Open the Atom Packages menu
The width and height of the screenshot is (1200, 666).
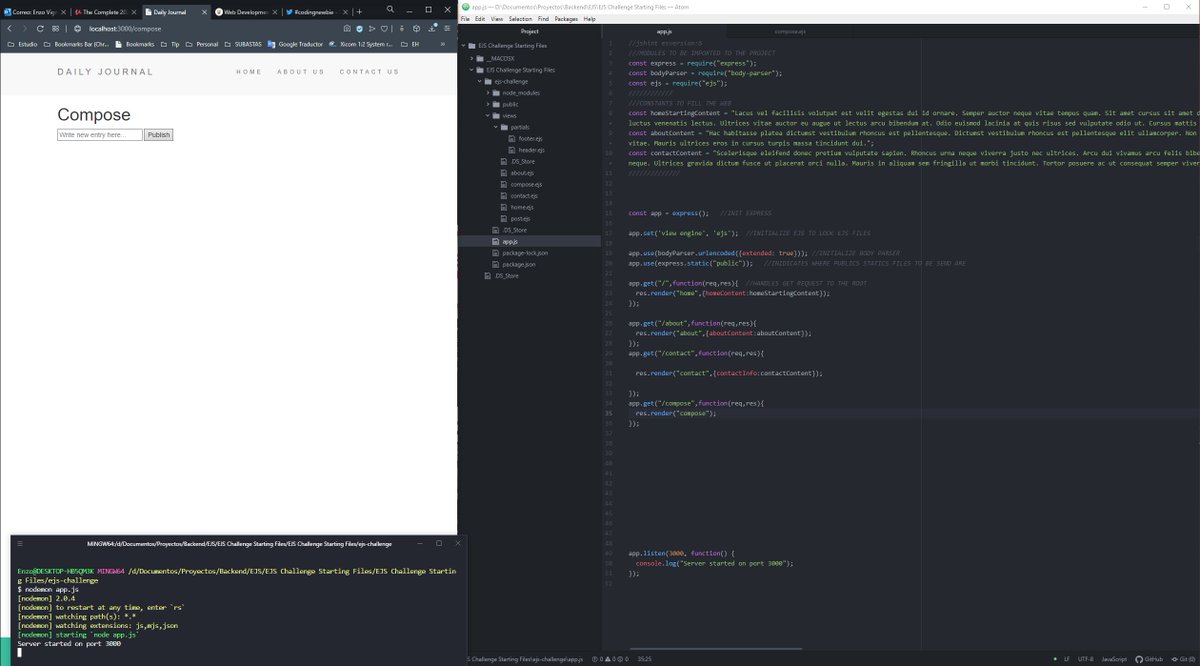click(x=567, y=19)
